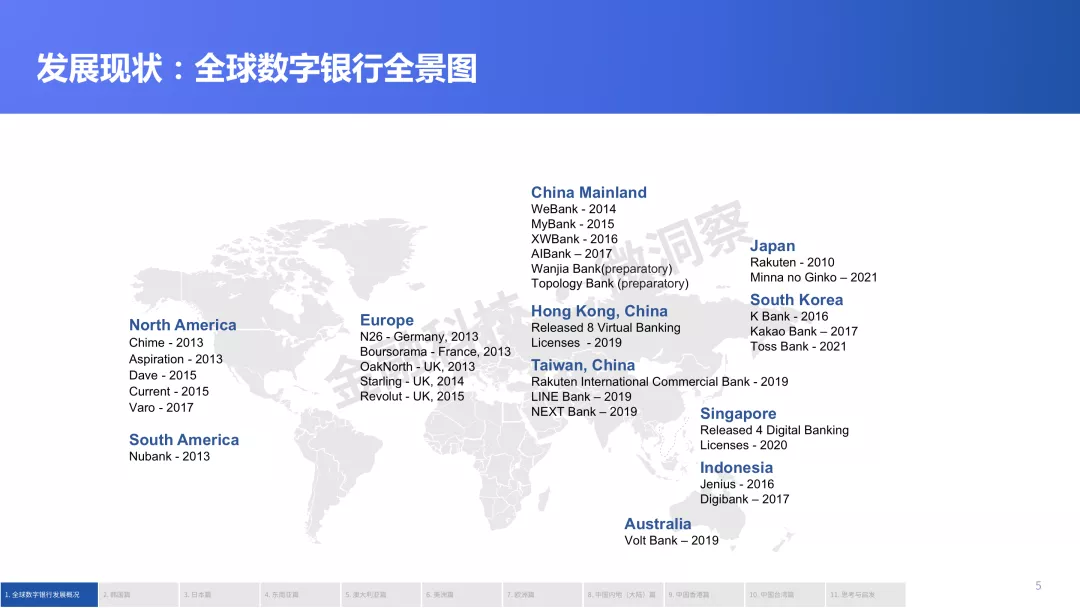This screenshot has width=1080, height=608.
Task: Select the Varo - 2017 line
Action: [x=161, y=408]
